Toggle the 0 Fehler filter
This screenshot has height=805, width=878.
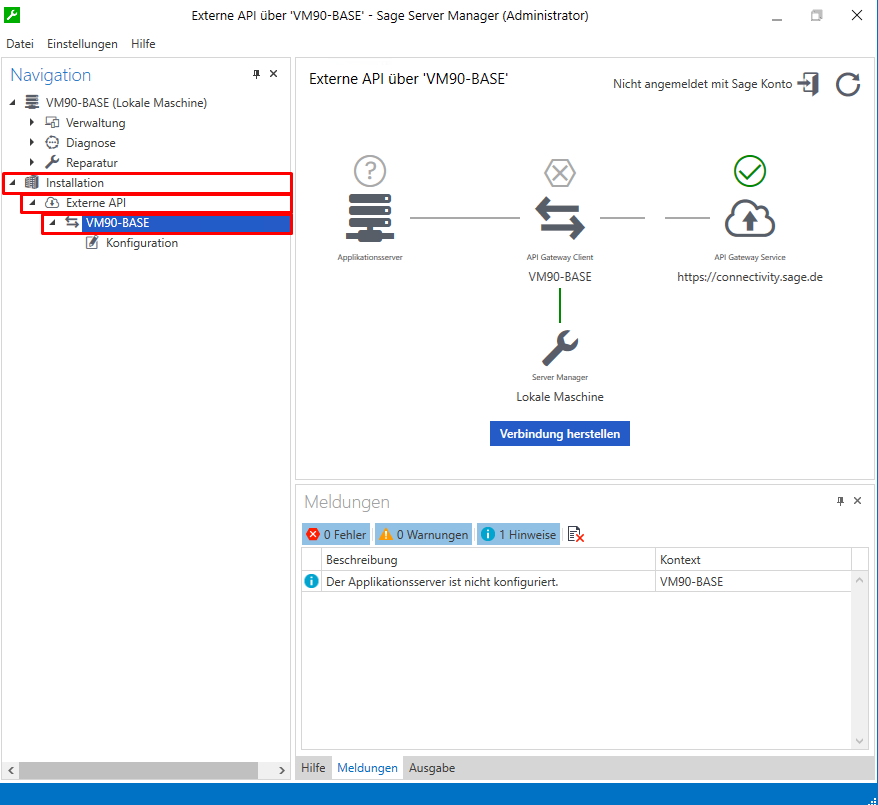click(x=336, y=535)
